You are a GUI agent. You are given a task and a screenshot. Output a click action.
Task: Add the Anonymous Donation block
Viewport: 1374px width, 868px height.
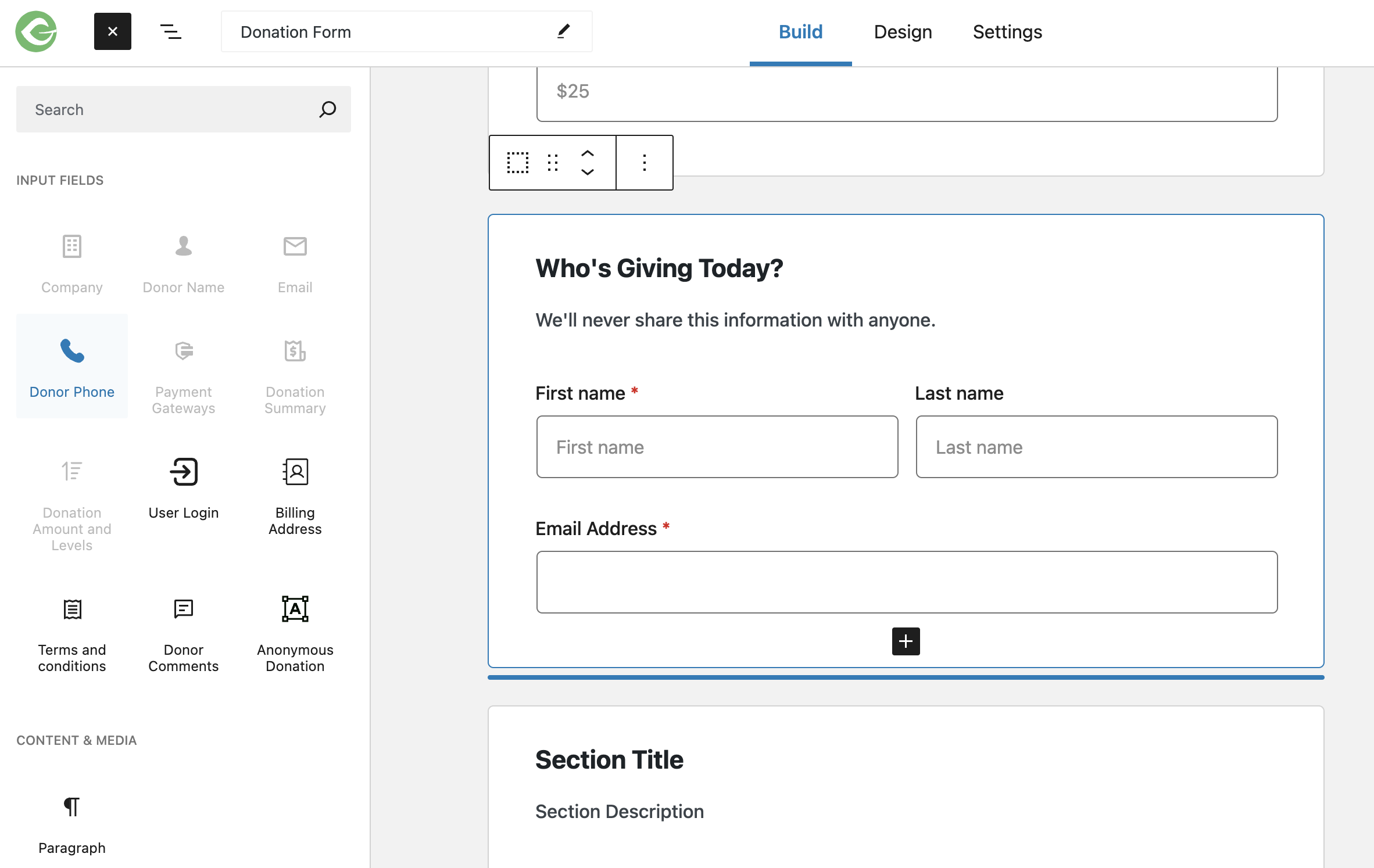295,633
